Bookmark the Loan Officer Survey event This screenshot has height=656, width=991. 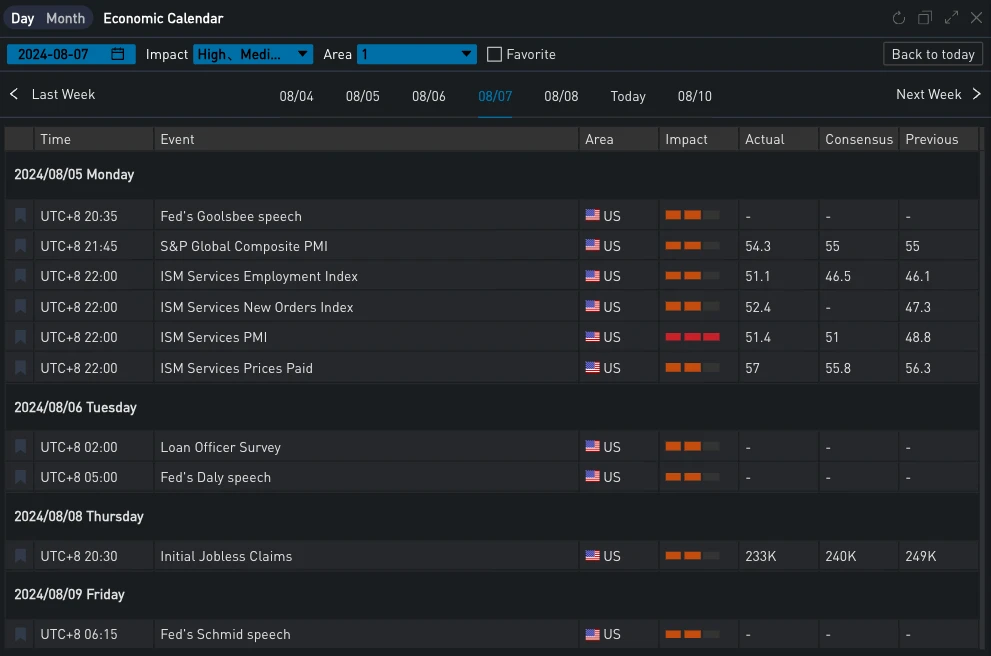point(20,447)
